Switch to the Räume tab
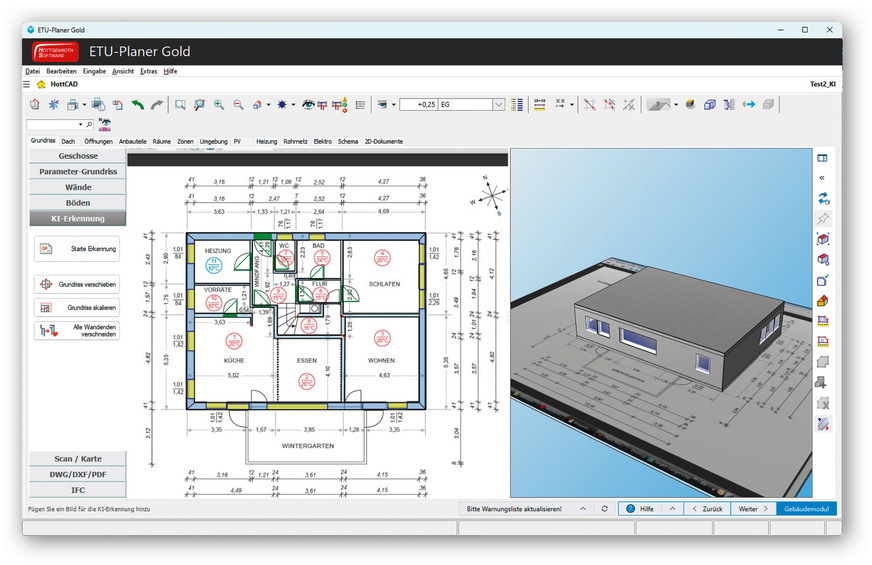 (x=162, y=141)
